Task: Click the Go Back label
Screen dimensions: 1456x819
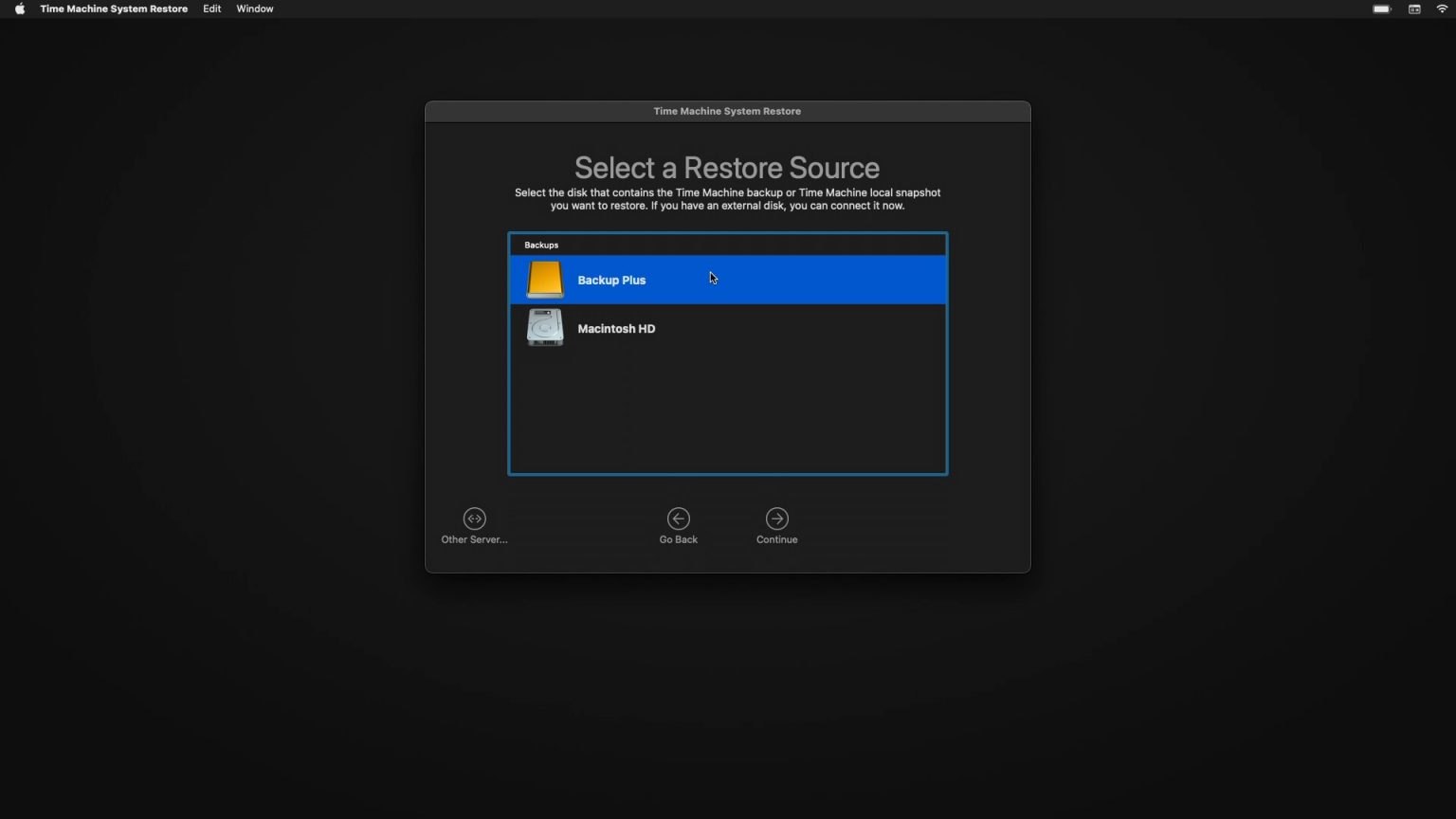Action: (679, 539)
